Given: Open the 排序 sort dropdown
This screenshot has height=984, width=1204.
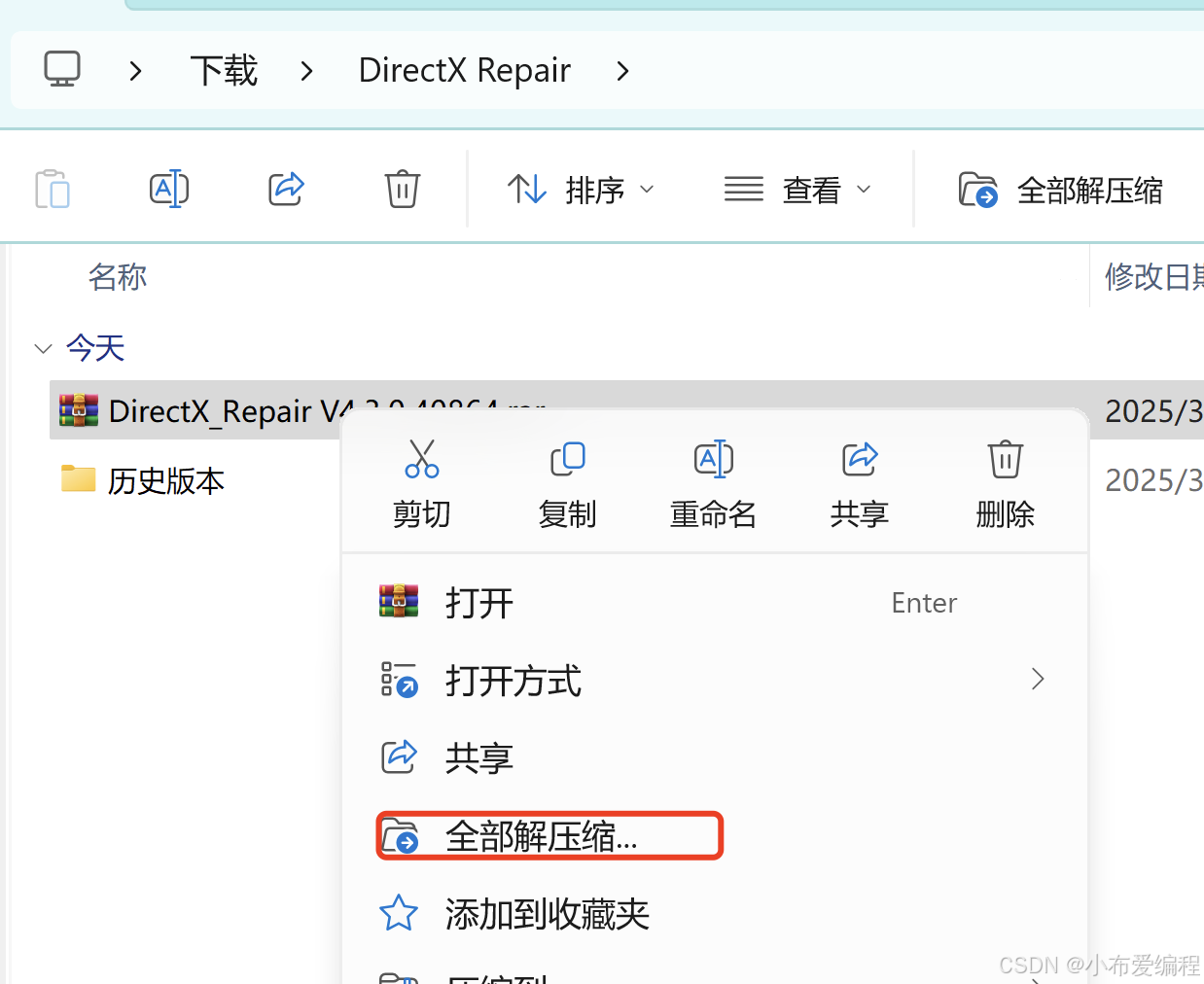Looking at the screenshot, I should point(582,190).
